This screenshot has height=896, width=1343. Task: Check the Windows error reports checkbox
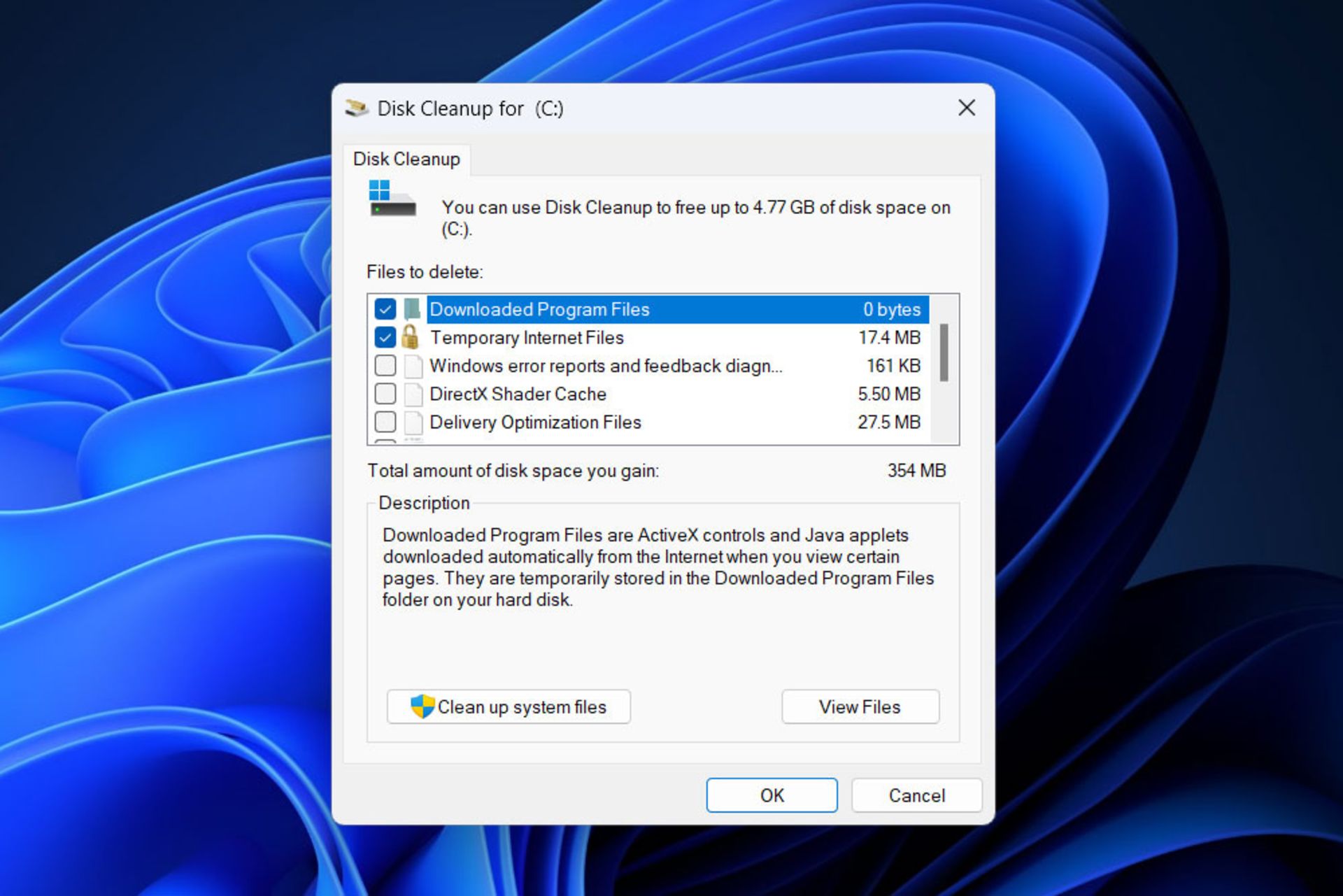[x=385, y=366]
